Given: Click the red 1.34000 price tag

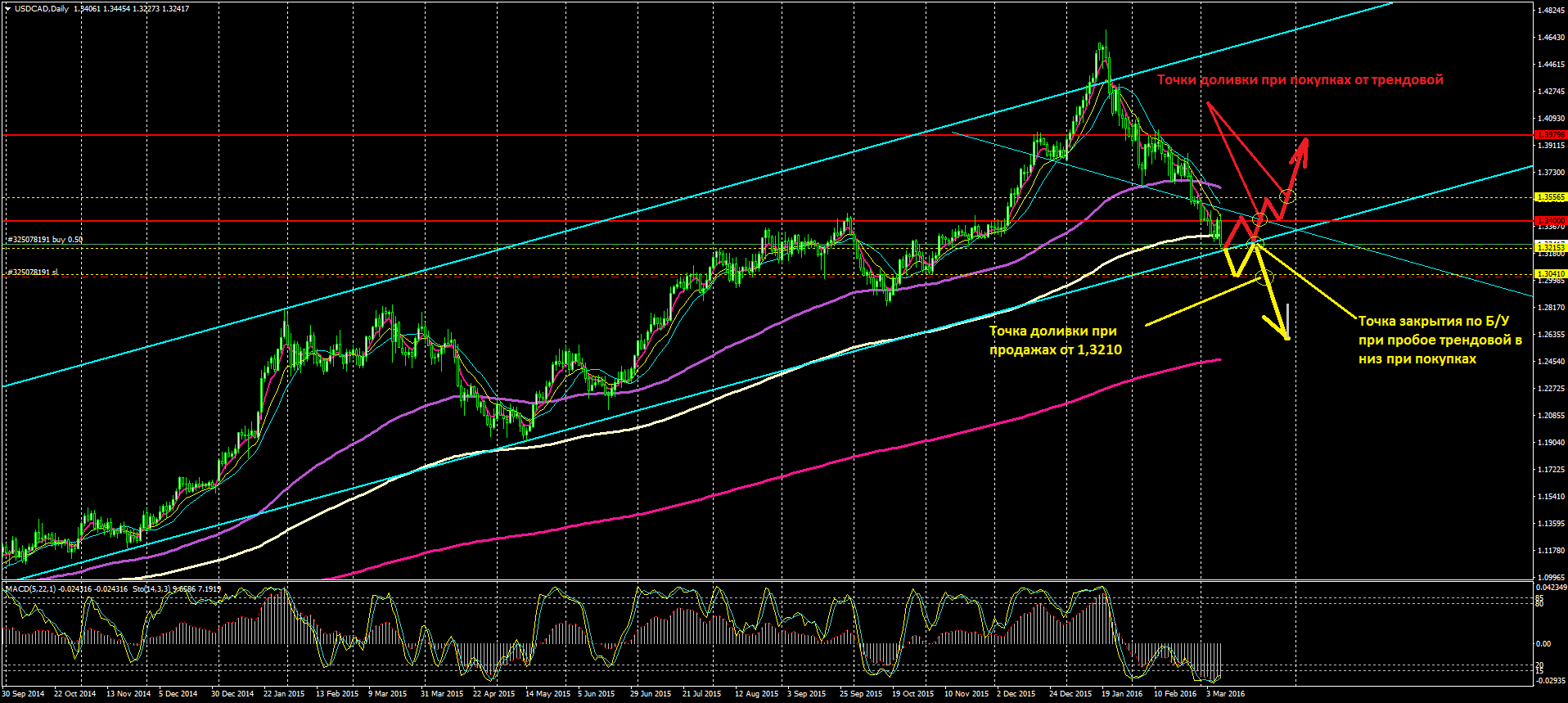Looking at the screenshot, I should tap(1551, 221).
